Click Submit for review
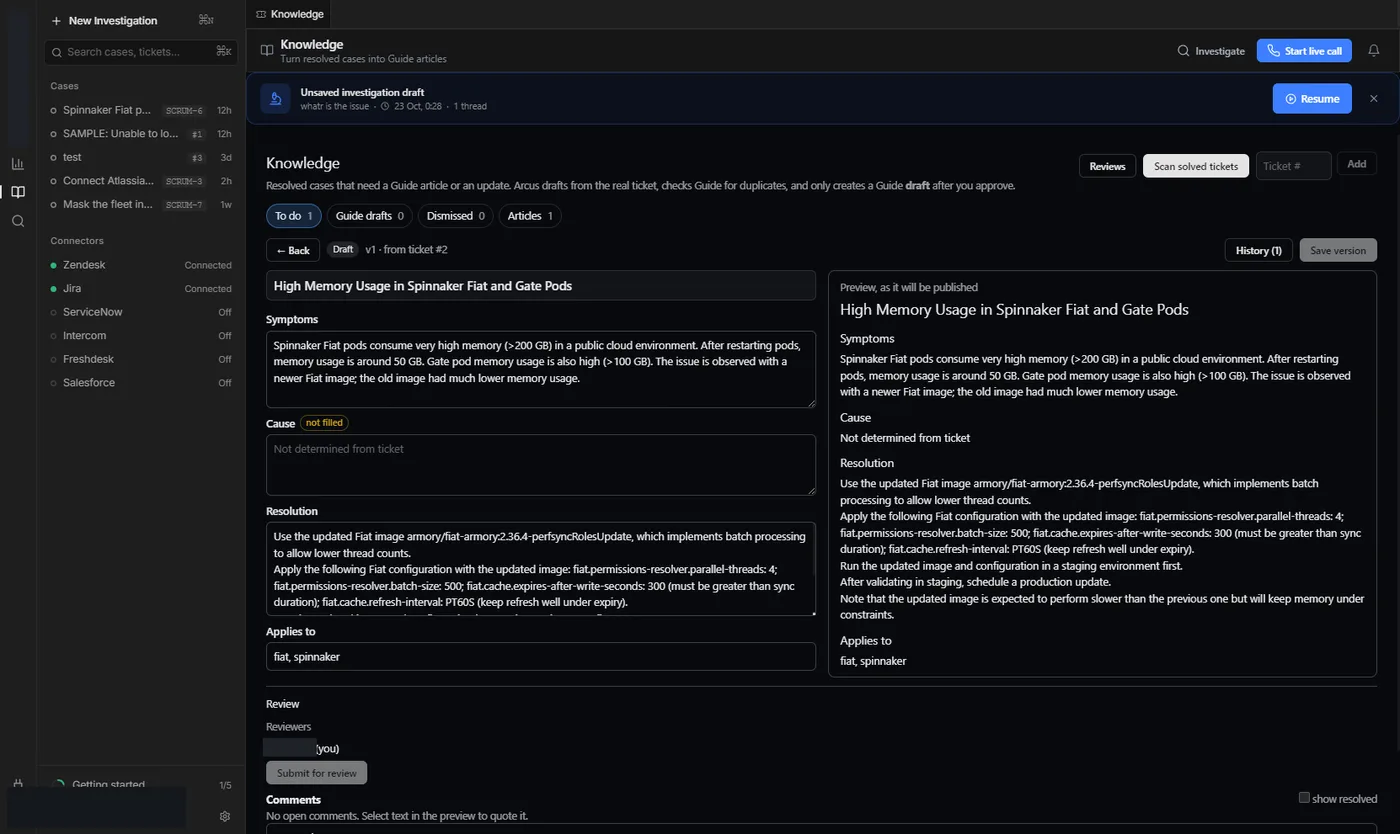The image size is (1400, 834). point(317,773)
